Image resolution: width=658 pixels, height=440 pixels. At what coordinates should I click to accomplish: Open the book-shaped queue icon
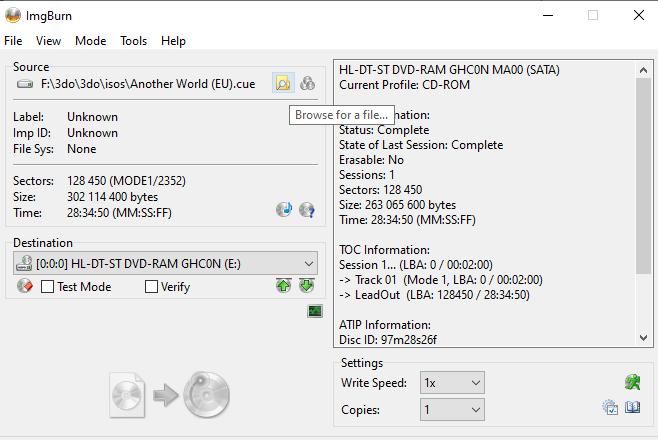coord(632,407)
